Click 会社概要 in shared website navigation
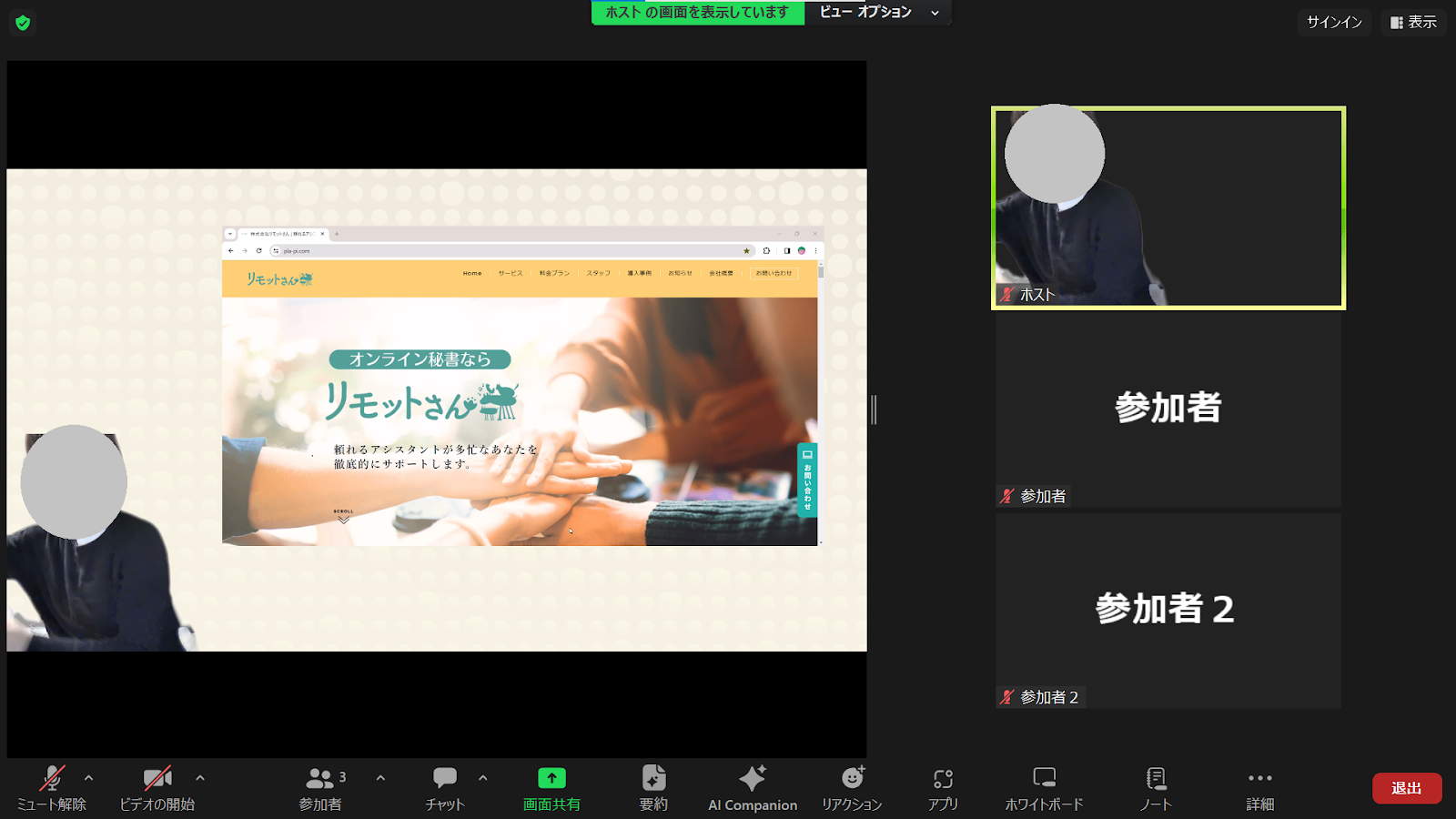Image resolution: width=1456 pixels, height=819 pixels. pyautogui.click(x=721, y=273)
